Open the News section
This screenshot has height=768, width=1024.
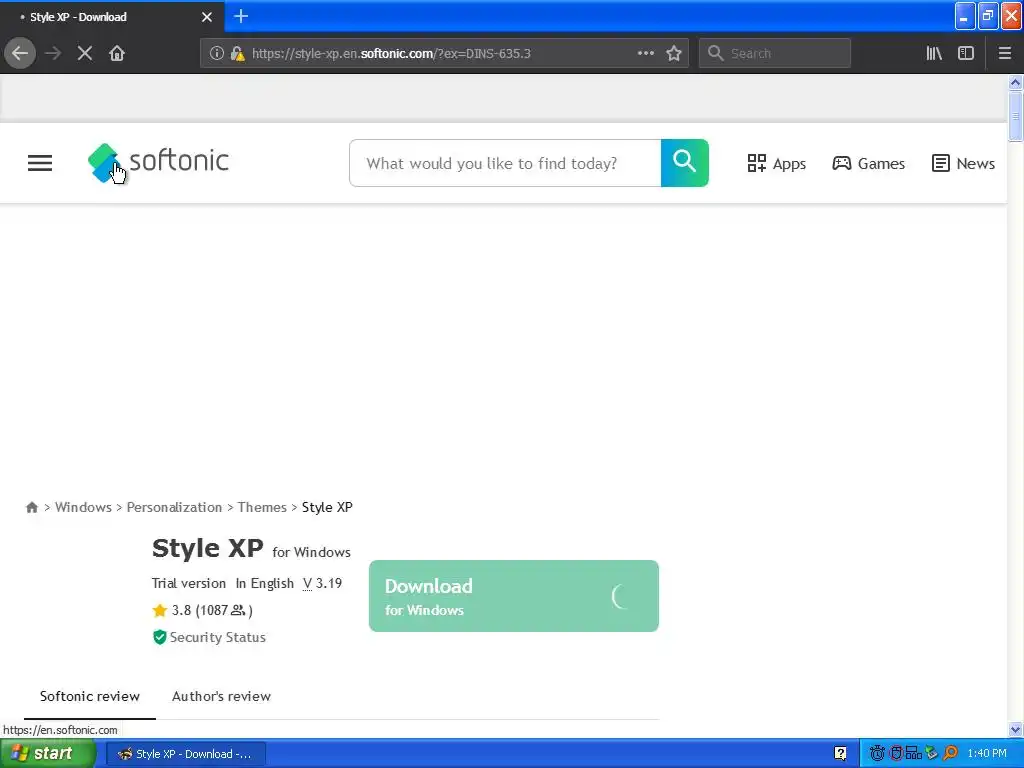(x=963, y=163)
